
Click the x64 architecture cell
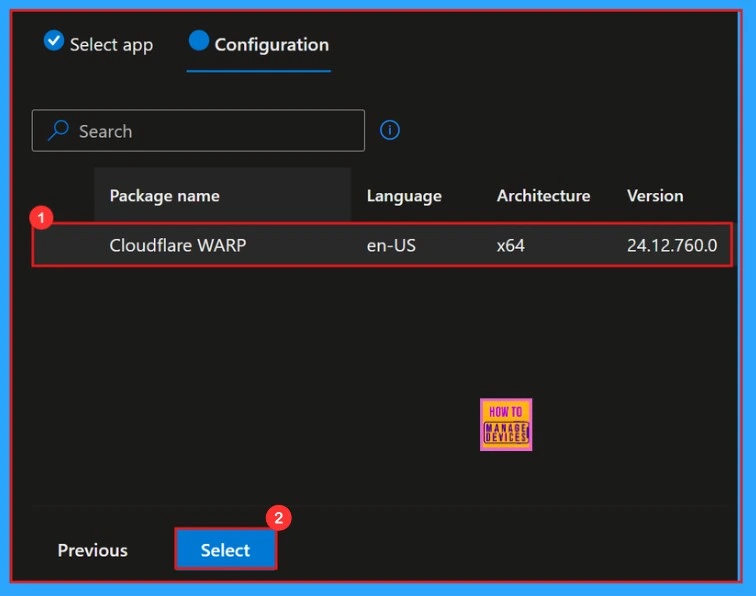511,246
